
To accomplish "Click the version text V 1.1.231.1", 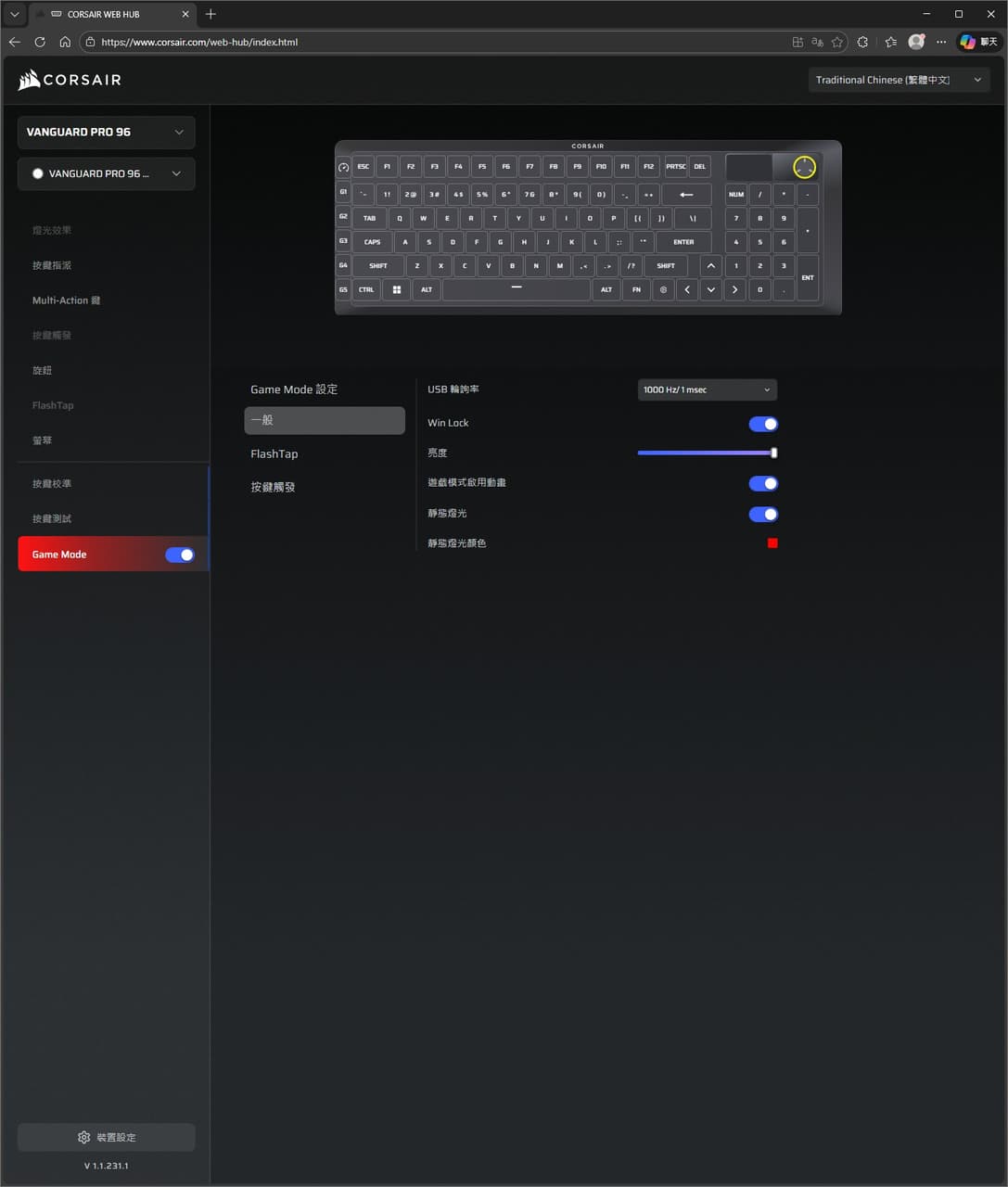I will [107, 1166].
